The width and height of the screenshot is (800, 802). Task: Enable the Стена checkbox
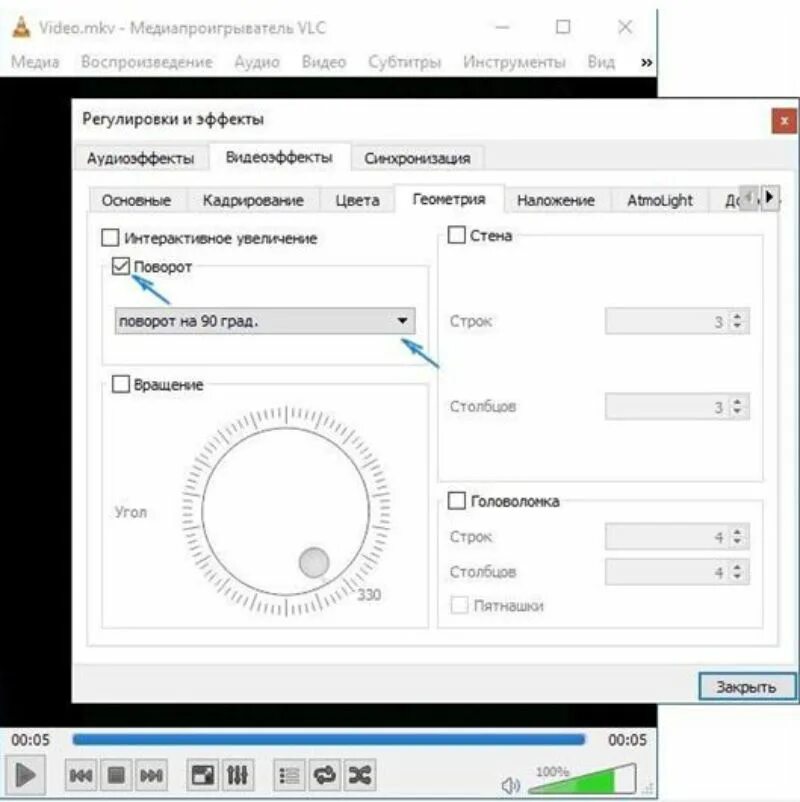[456, 235]
